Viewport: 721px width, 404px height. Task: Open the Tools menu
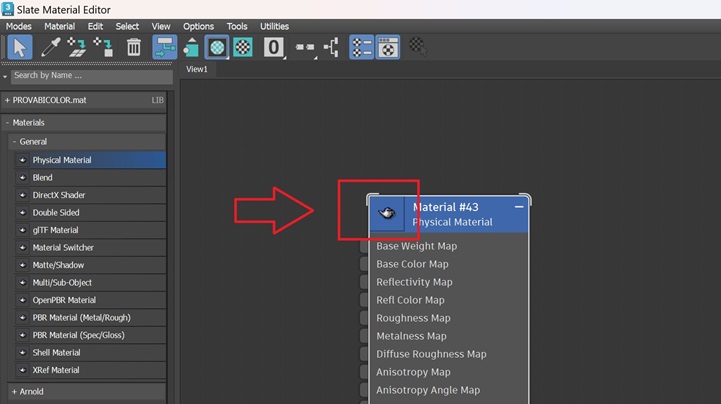click(237, 26)
